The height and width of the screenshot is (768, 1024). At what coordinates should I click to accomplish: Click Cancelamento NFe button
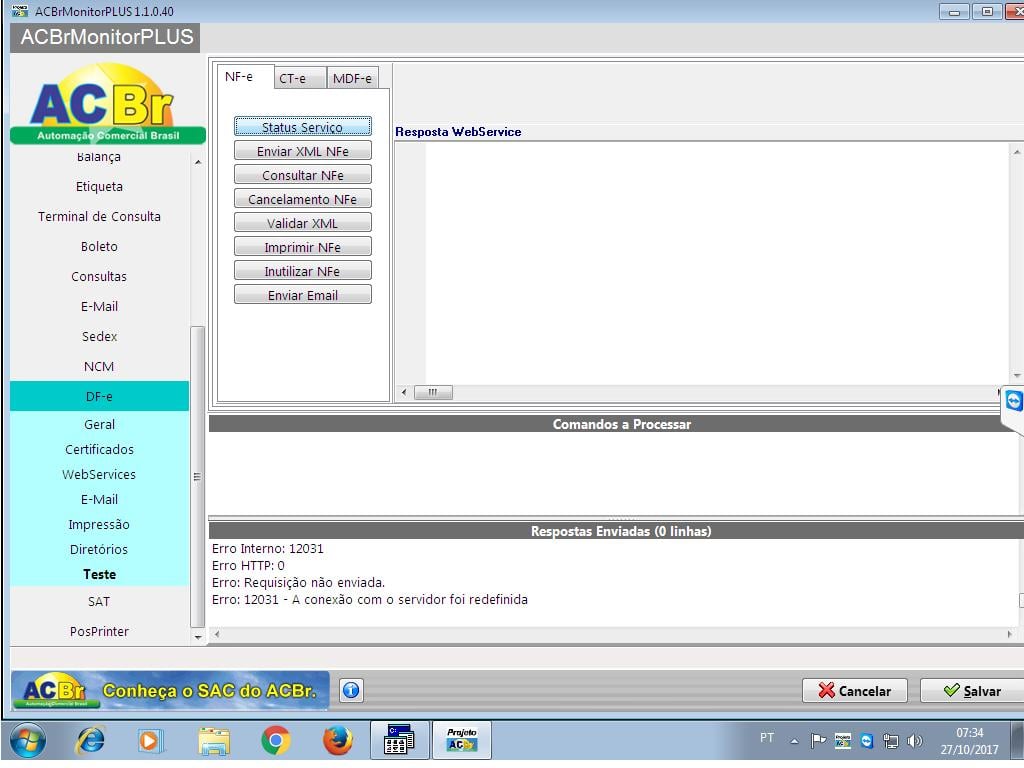[302, 199]
